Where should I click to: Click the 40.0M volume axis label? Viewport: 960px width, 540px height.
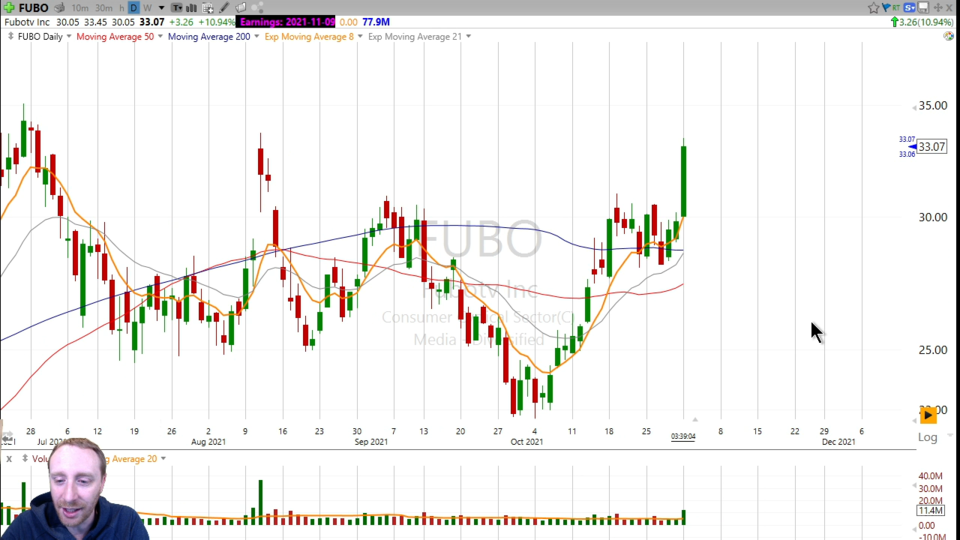(x=930, y=476)
